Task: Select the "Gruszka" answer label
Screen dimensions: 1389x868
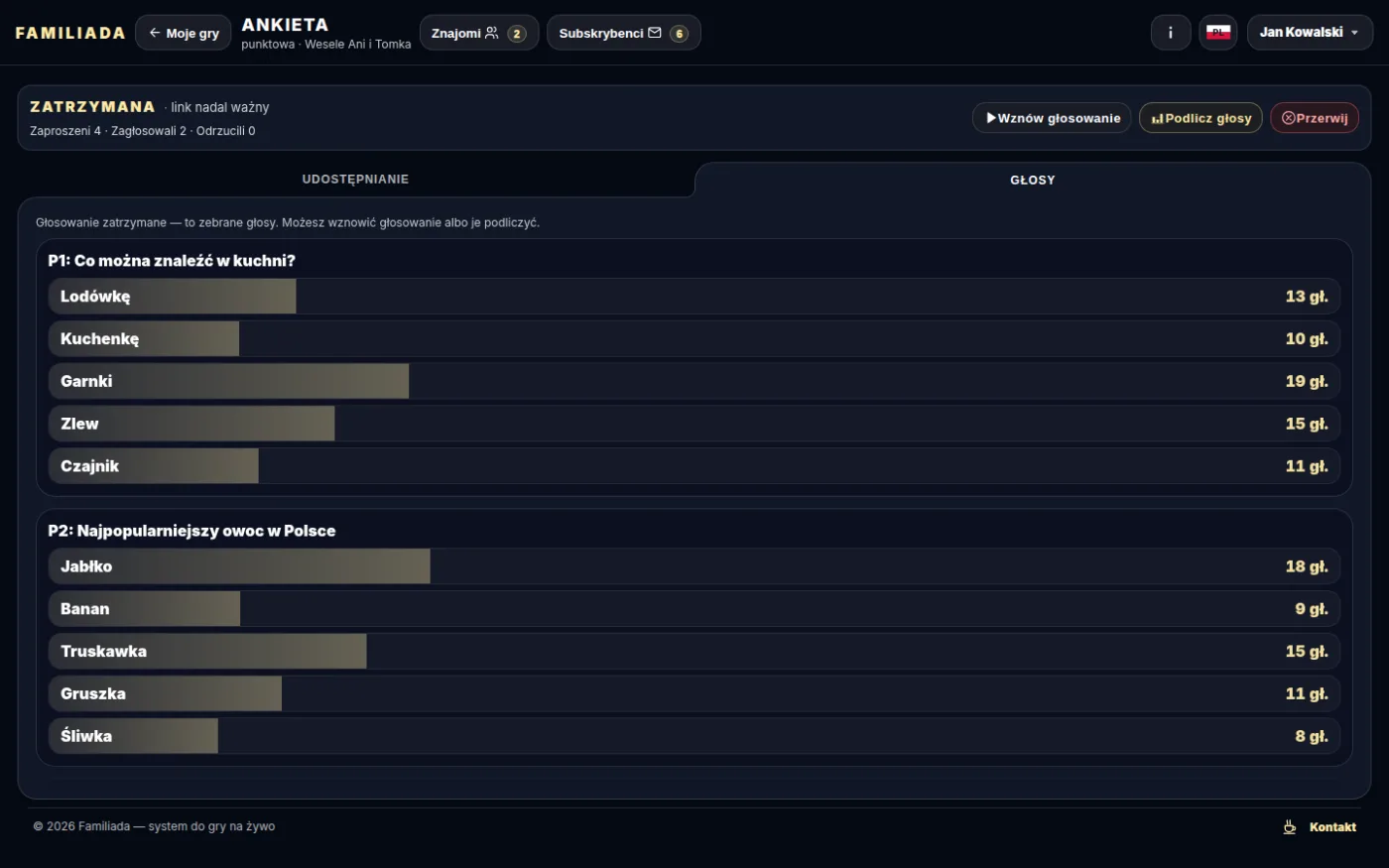Action: click(x=93, y=694)
